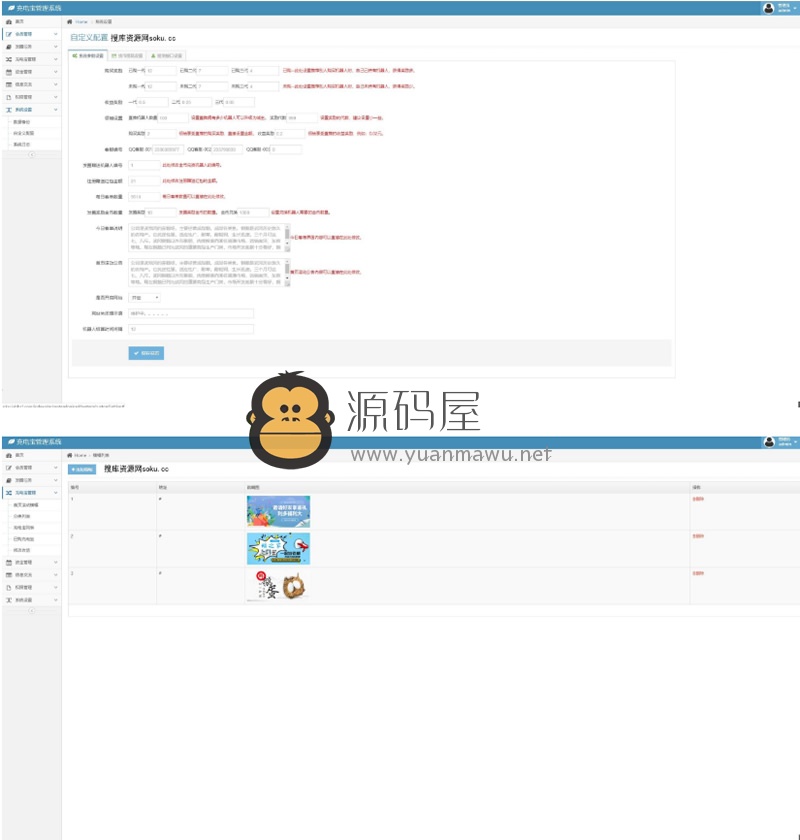800x840 pixels.
Task: Click inside the upper multi-line text area
Action: 207,237
